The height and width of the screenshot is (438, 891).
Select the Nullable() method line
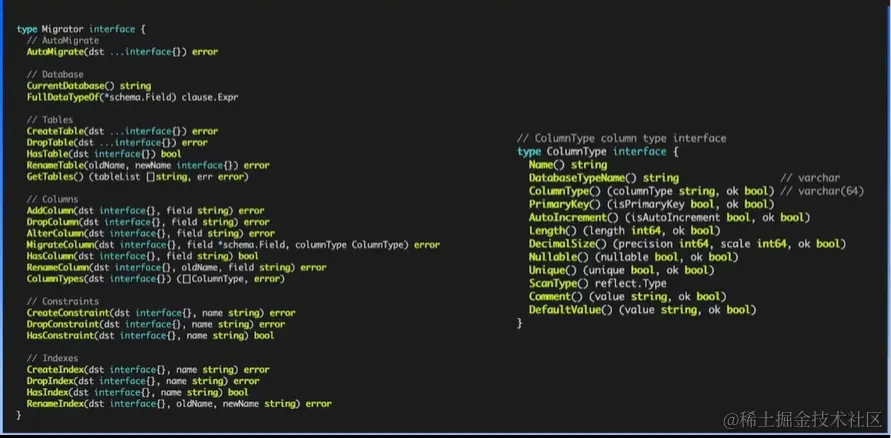(634, 257)
